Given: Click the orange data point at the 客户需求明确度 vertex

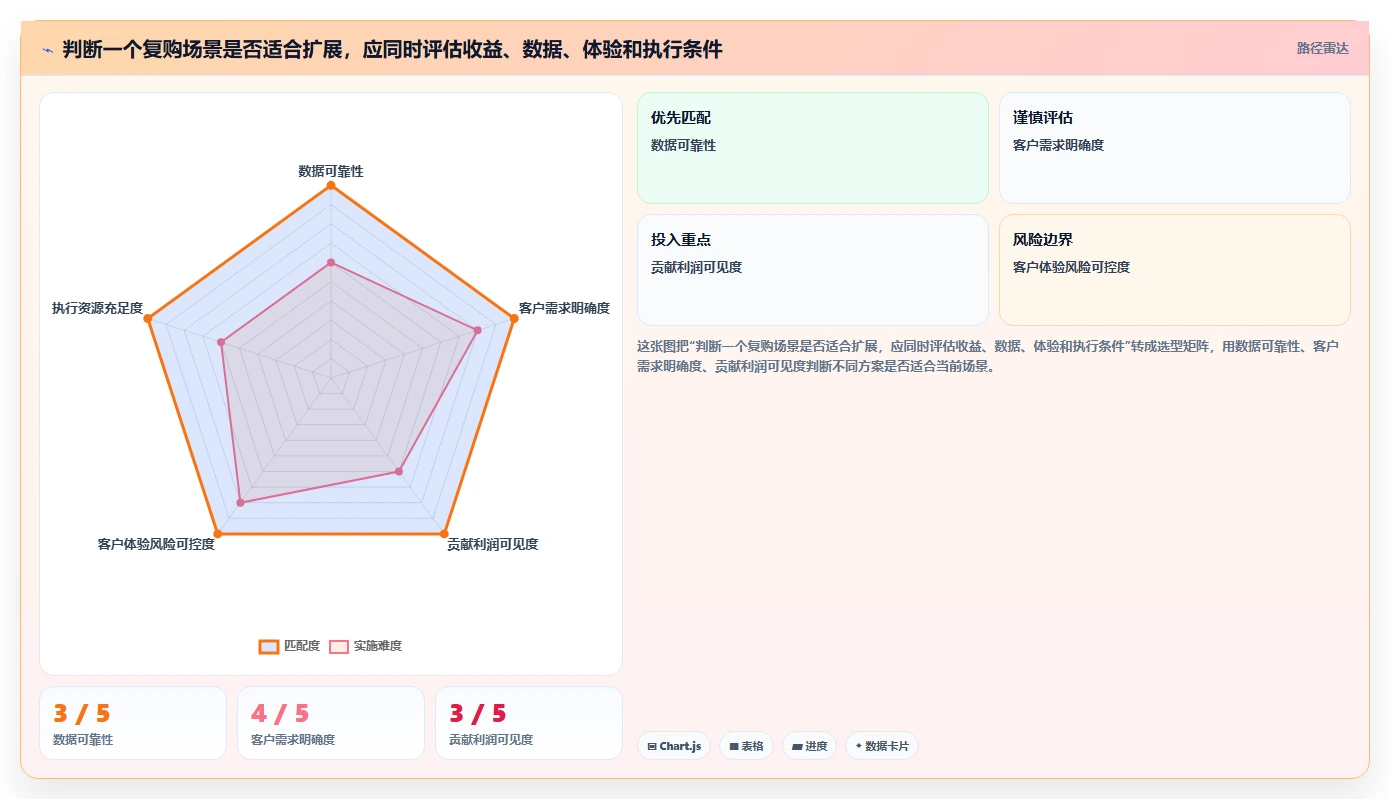Looking at the screenshot, I should [x=514, y=318].
